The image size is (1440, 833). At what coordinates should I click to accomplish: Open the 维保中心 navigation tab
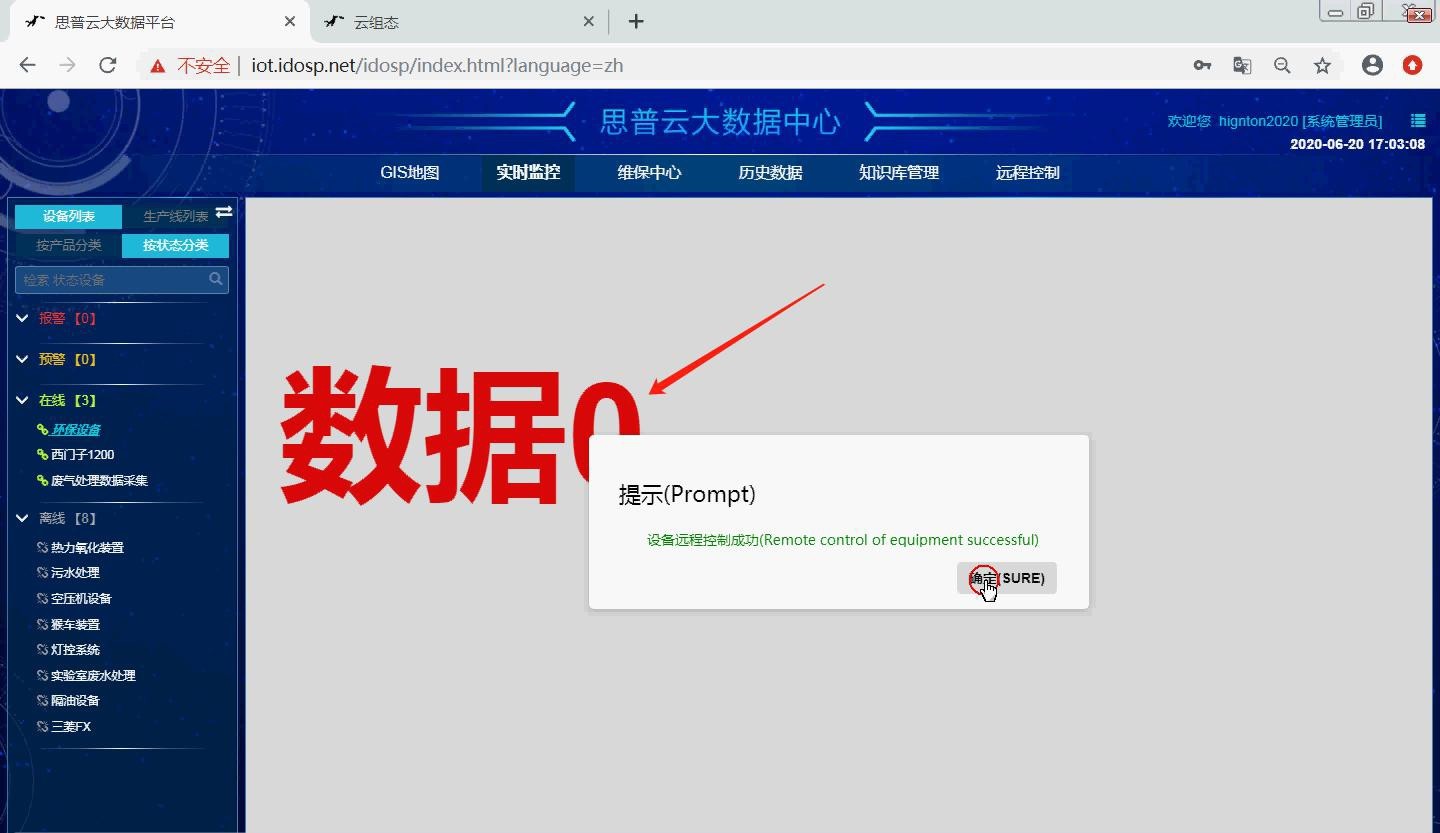[650, 172]
